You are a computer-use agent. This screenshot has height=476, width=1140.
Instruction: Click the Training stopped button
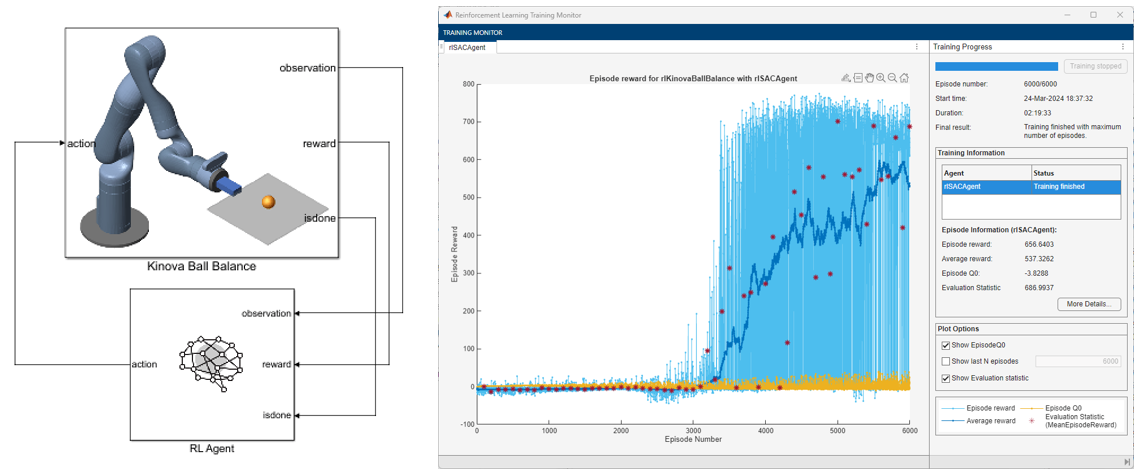[x=1097, y=66]
